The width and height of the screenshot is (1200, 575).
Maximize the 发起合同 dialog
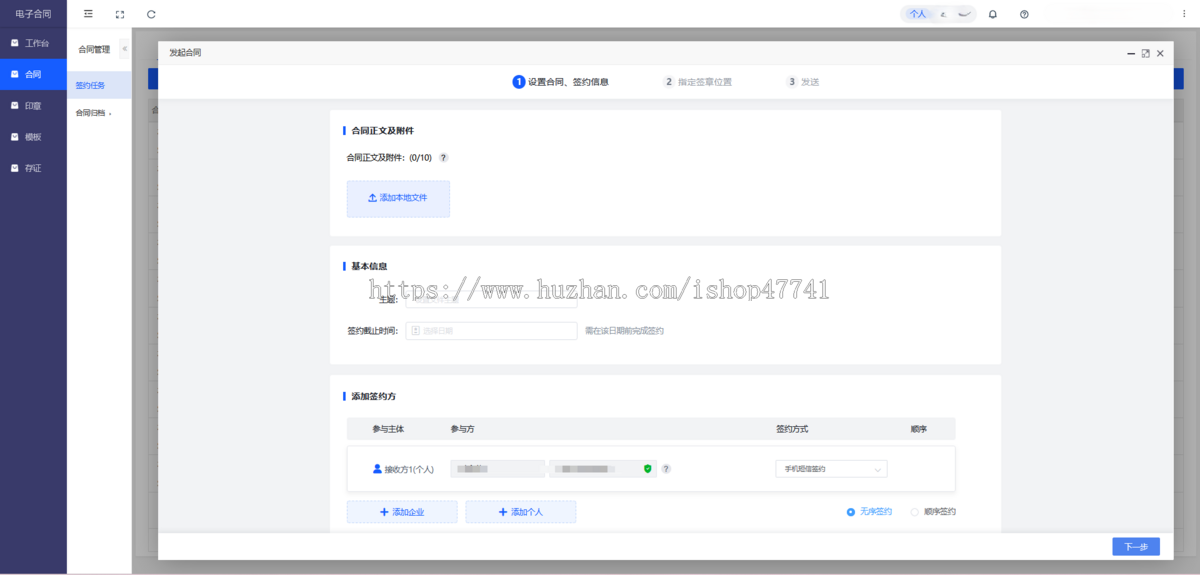[1145, 53]
